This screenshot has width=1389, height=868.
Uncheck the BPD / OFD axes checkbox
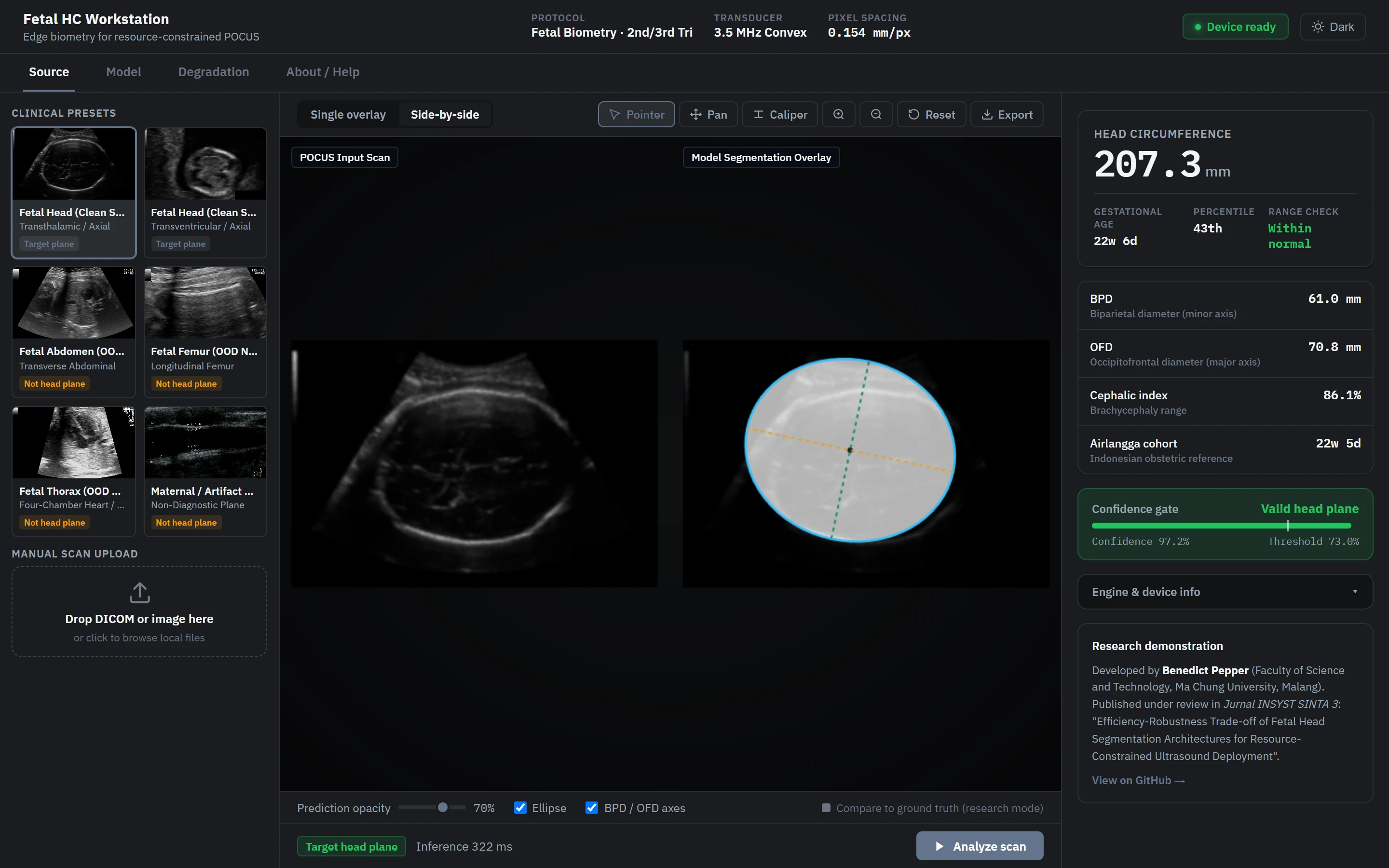coord(591,808)
